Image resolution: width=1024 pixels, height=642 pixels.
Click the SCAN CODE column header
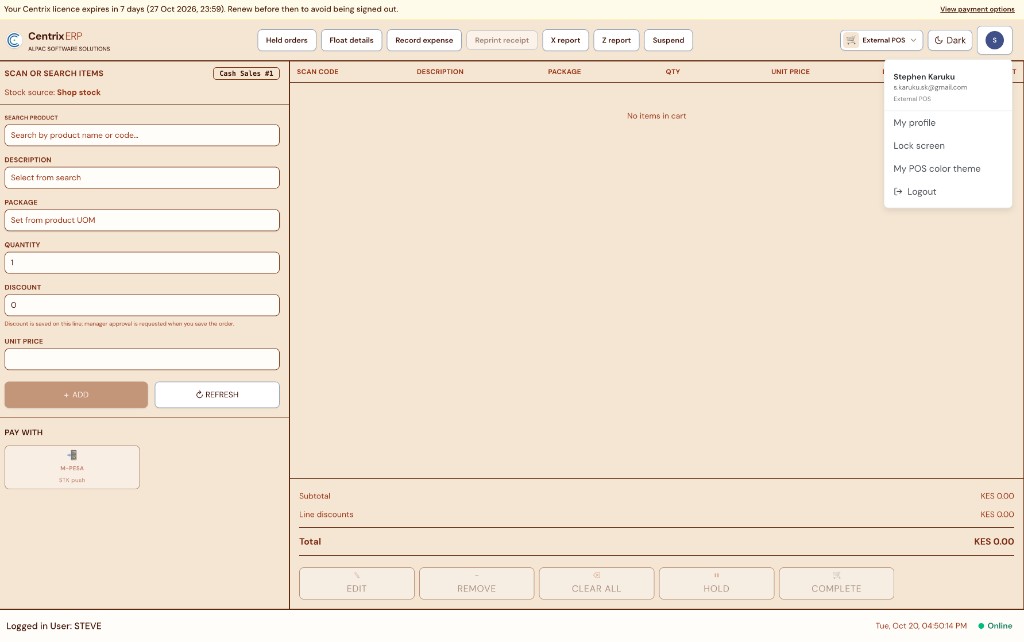(x=317, y=72)
